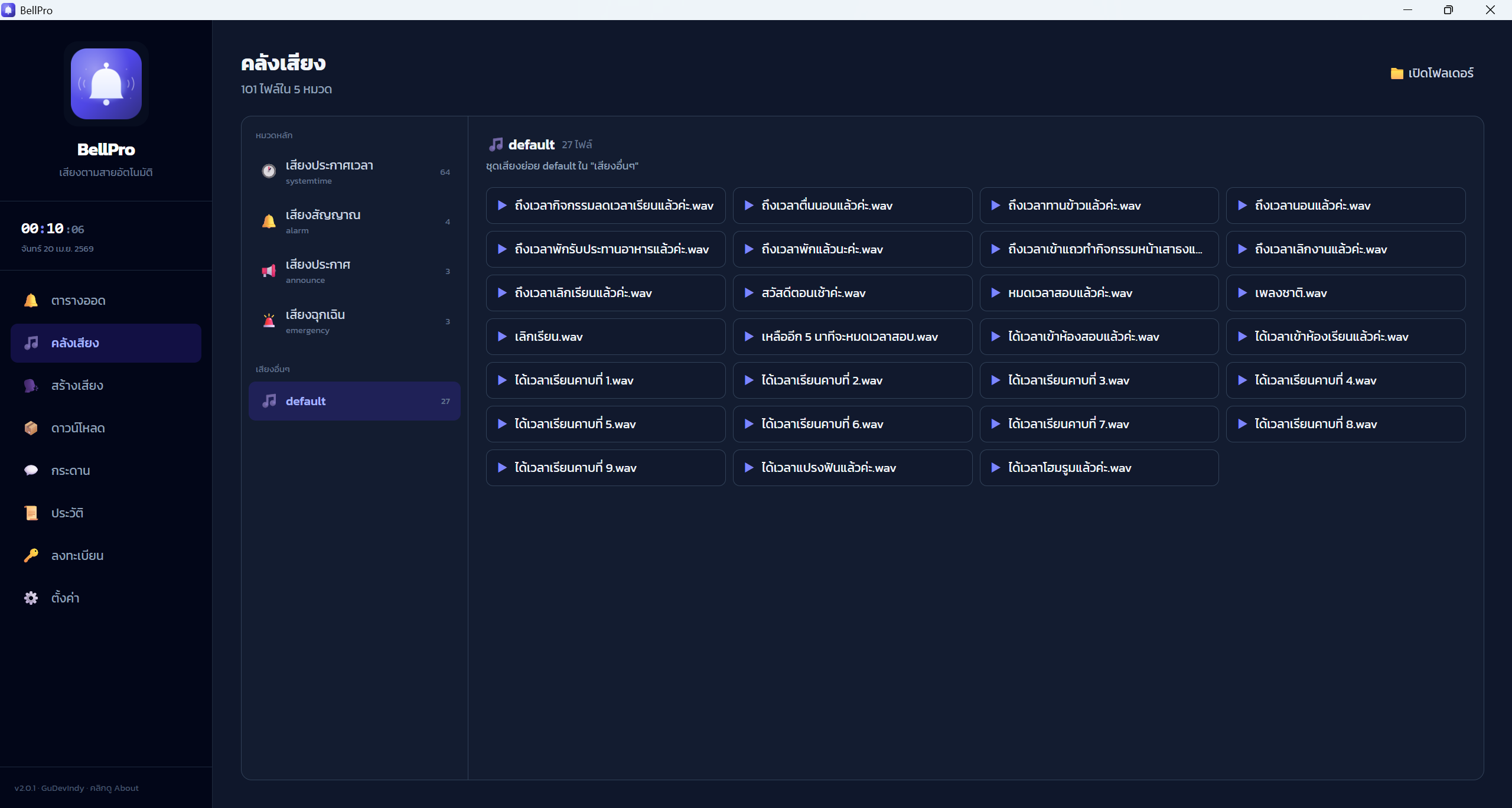The height and width of the screenshot is (808, 1512).
Task: Play ได้เวลาเรียนคาบที่ 8.wav
Action: 1345,424
